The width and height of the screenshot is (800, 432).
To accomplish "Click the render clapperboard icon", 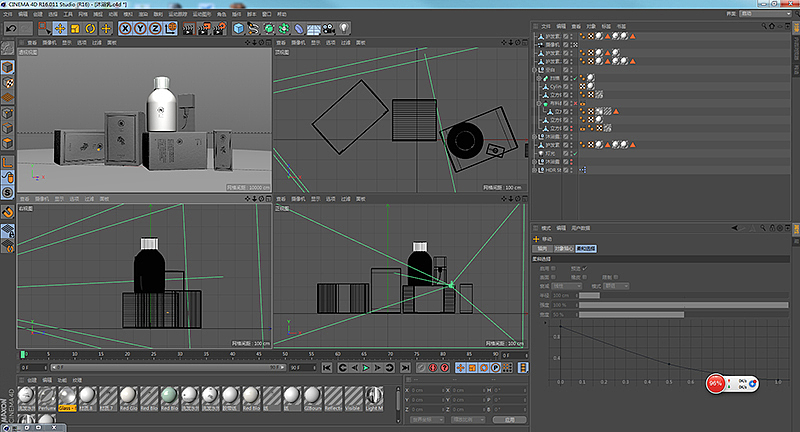I will (188, 29).
